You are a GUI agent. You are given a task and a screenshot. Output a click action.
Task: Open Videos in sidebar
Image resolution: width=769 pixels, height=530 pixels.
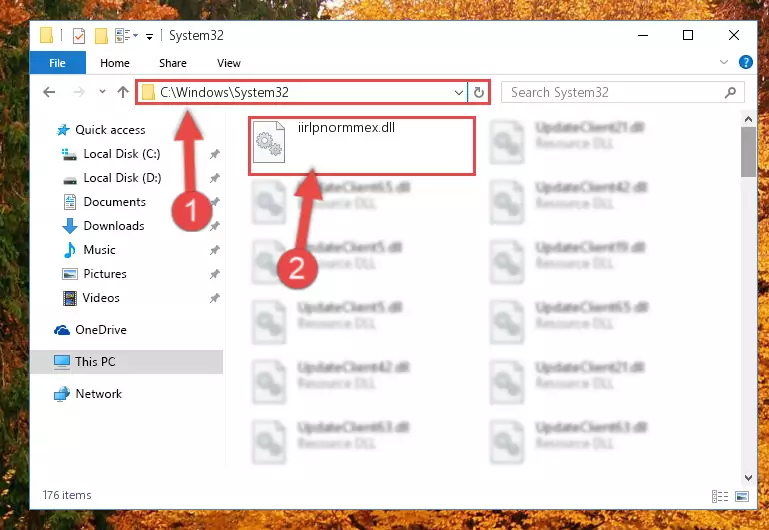(x=101, y=298)
